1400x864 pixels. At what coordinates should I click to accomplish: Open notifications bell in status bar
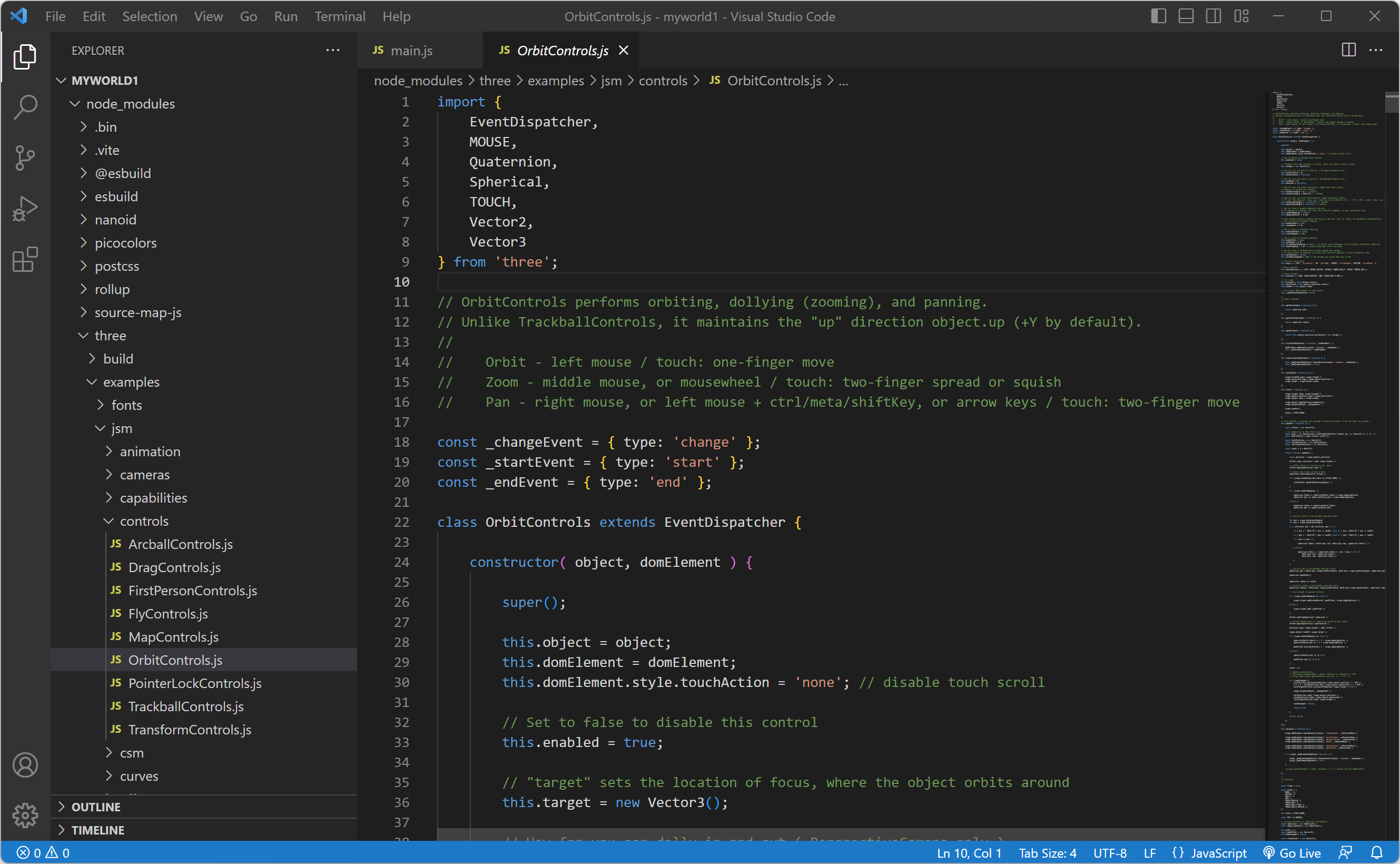coord(1377,852)
